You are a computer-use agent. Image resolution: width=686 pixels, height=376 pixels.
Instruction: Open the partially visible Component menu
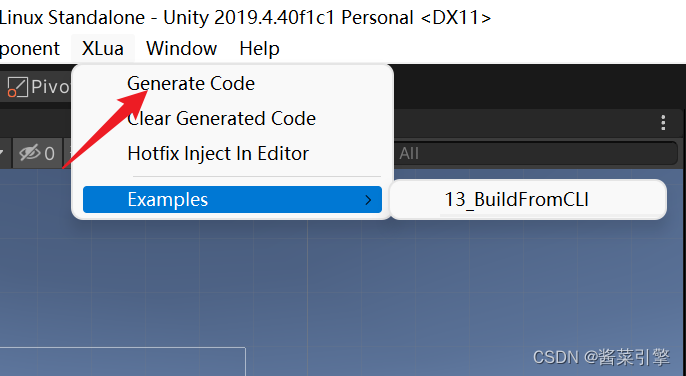tap(30, 49)
